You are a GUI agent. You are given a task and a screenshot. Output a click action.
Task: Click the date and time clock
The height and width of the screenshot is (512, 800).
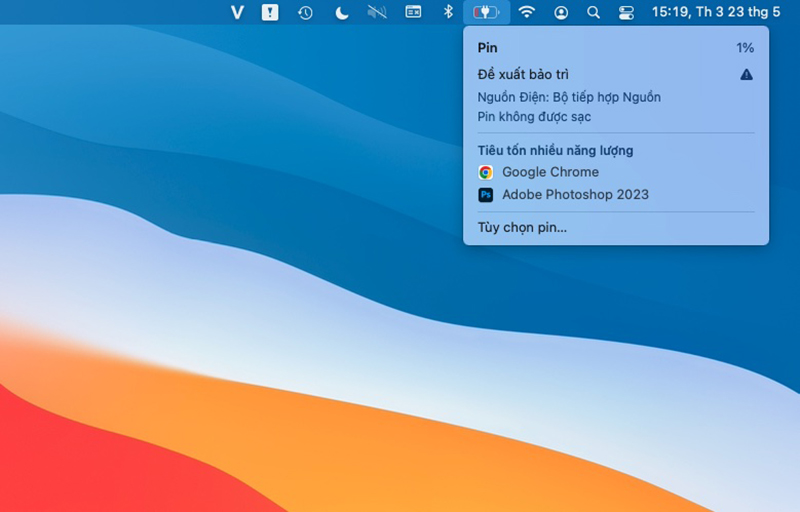click(716, 12)
